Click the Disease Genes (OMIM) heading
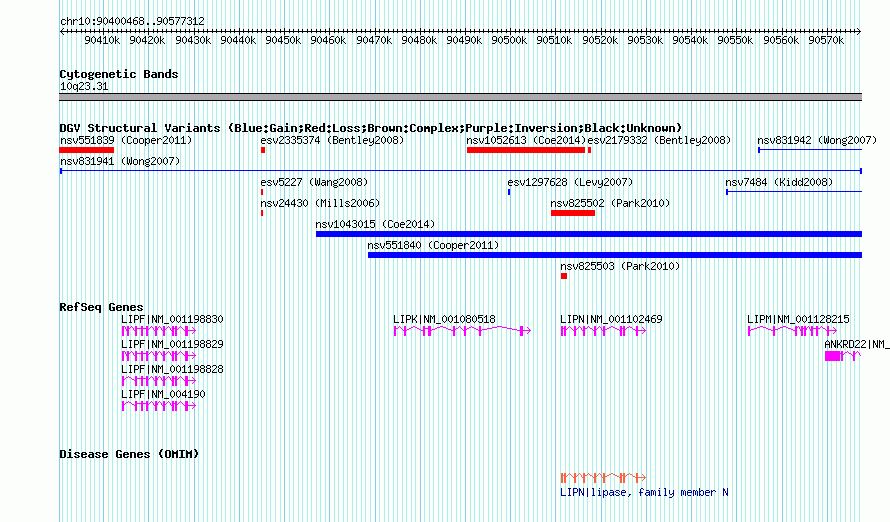The height and width of the screenshot is (522, 890). 129,454
